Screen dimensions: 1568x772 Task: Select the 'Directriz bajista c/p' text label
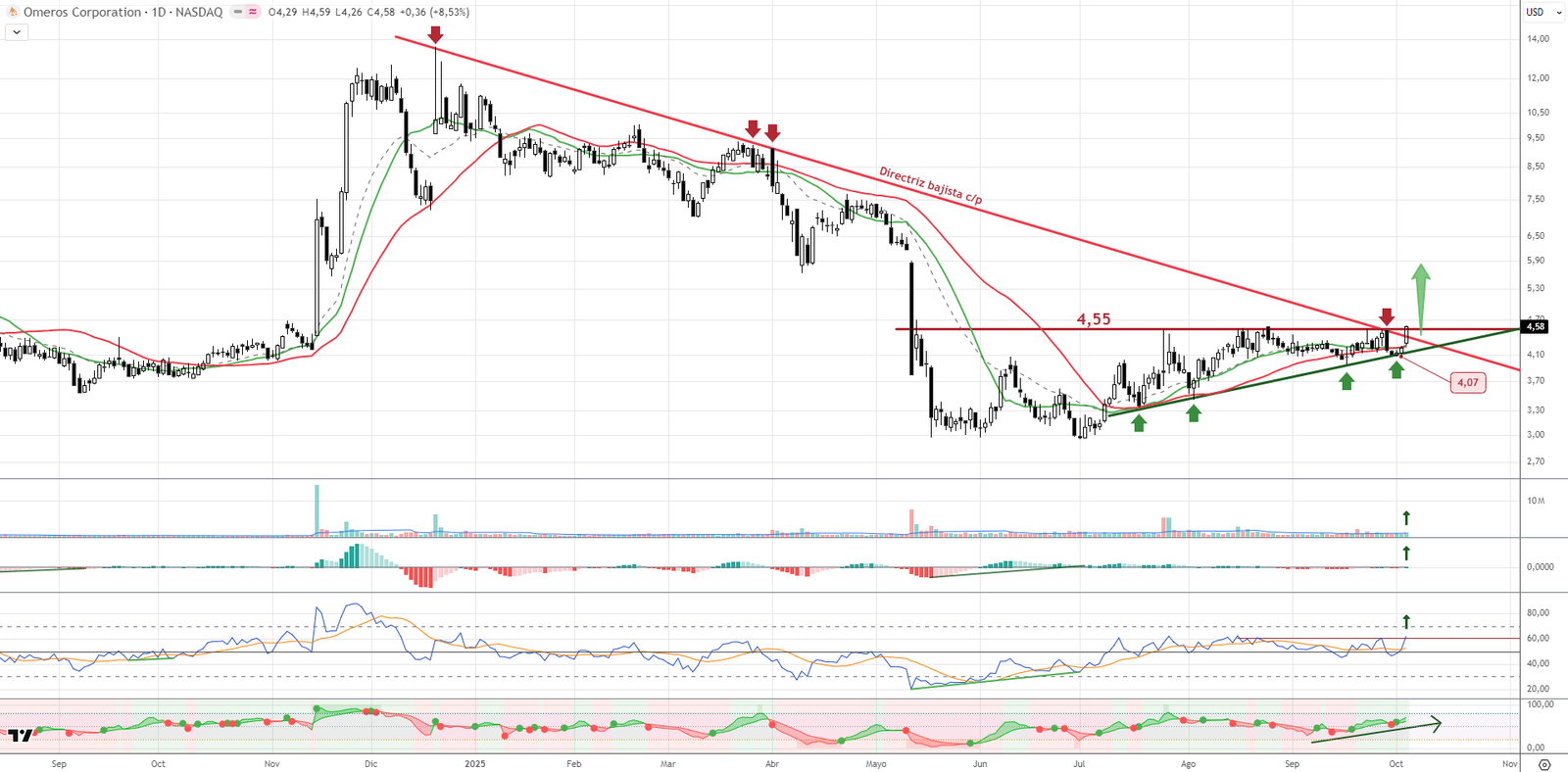930,185
